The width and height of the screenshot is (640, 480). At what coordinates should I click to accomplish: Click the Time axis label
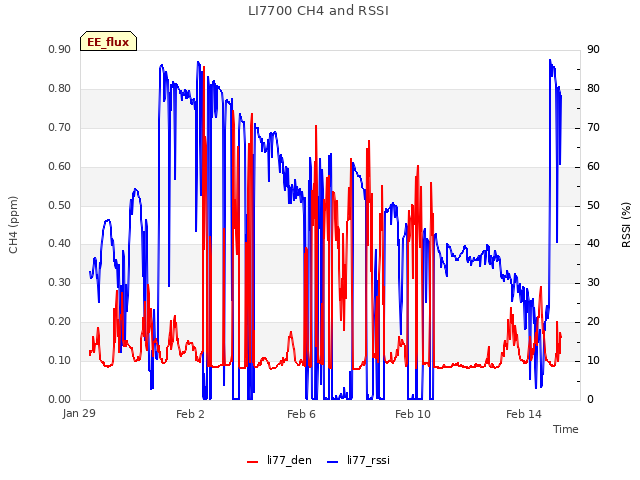566,429
